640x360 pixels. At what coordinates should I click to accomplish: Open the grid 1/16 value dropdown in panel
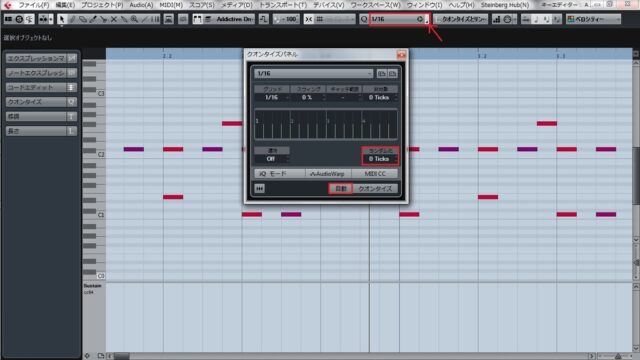272,97
